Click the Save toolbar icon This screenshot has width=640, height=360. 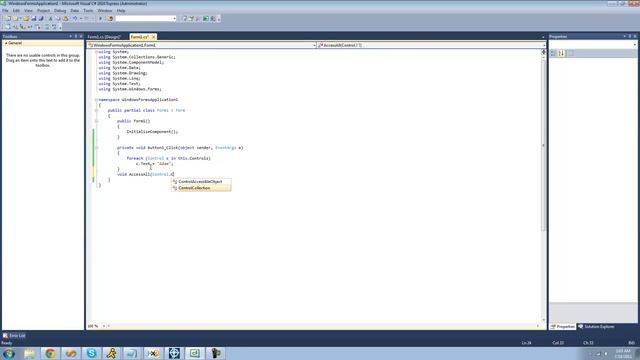point(34,18)
